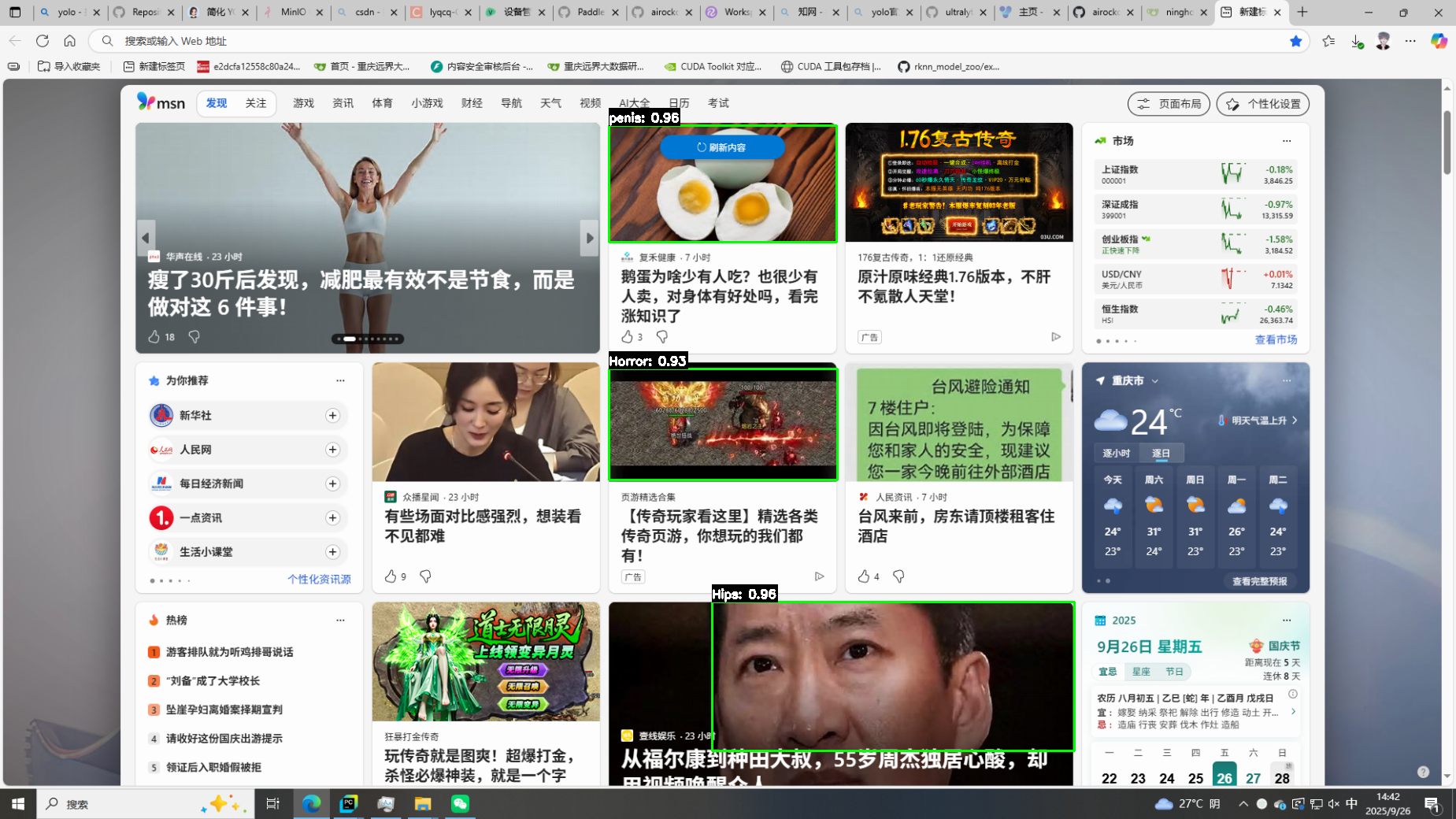This screenshot has height=819, width=1456.
Task: Open the 查看市场 link
Action: [1276, 339]
